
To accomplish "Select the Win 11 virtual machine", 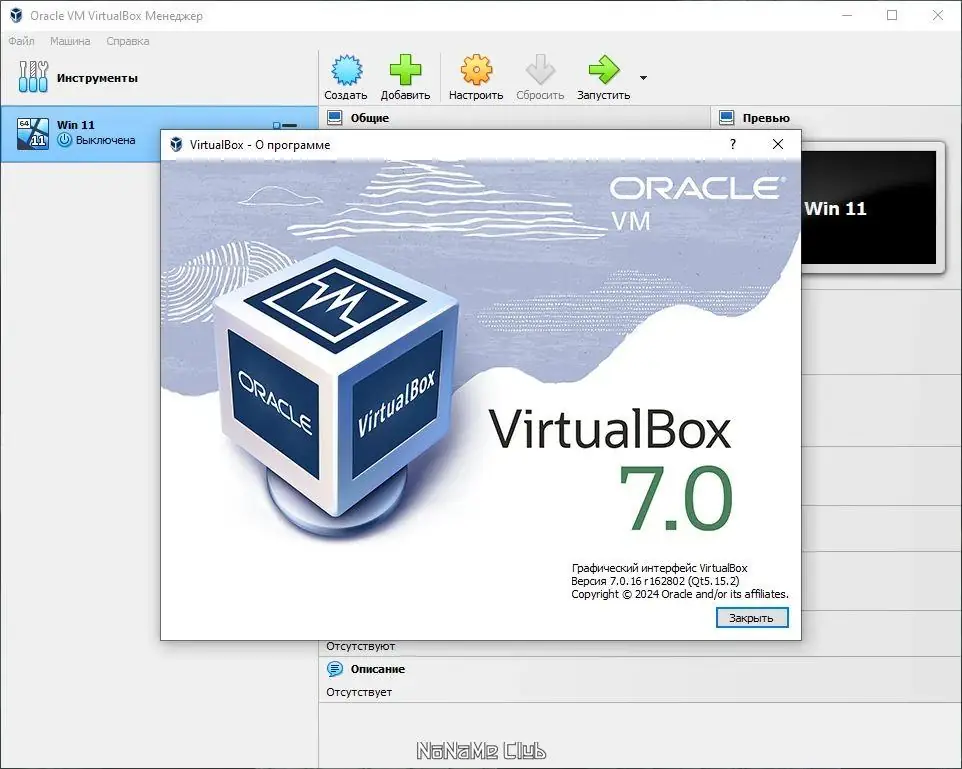I will click(159, 133).
